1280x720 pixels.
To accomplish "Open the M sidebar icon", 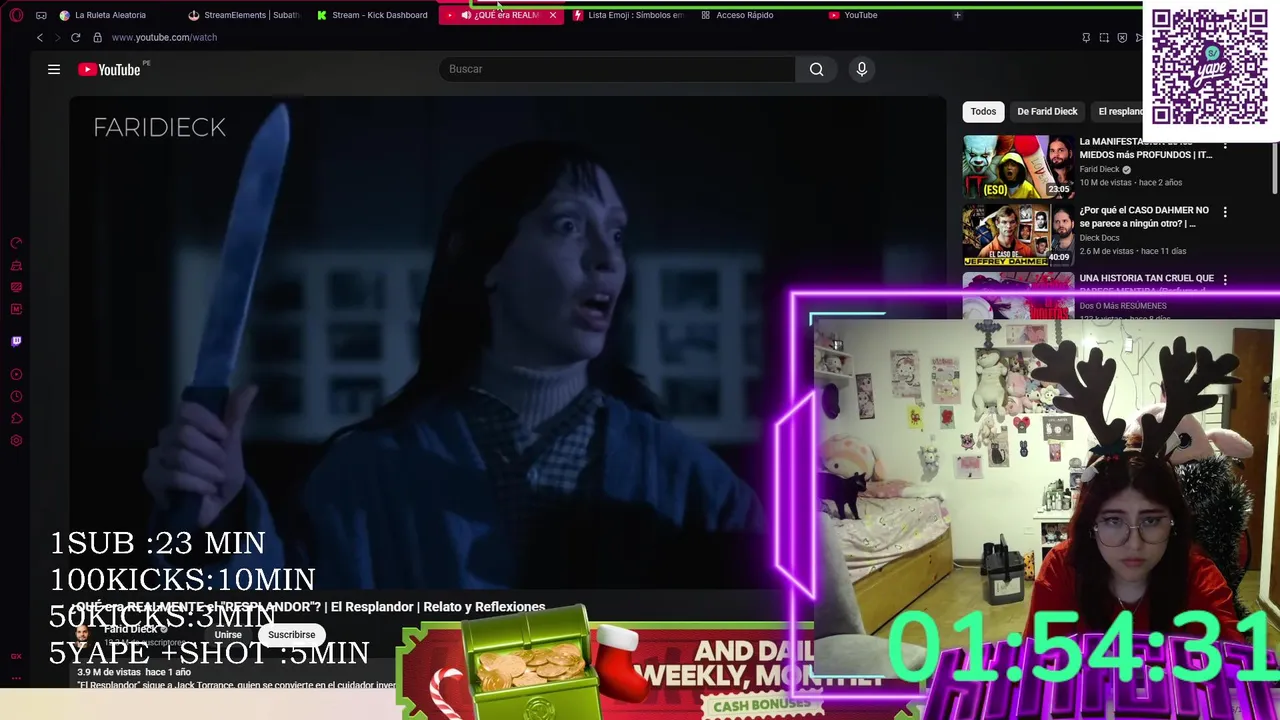I will [16, 309].
